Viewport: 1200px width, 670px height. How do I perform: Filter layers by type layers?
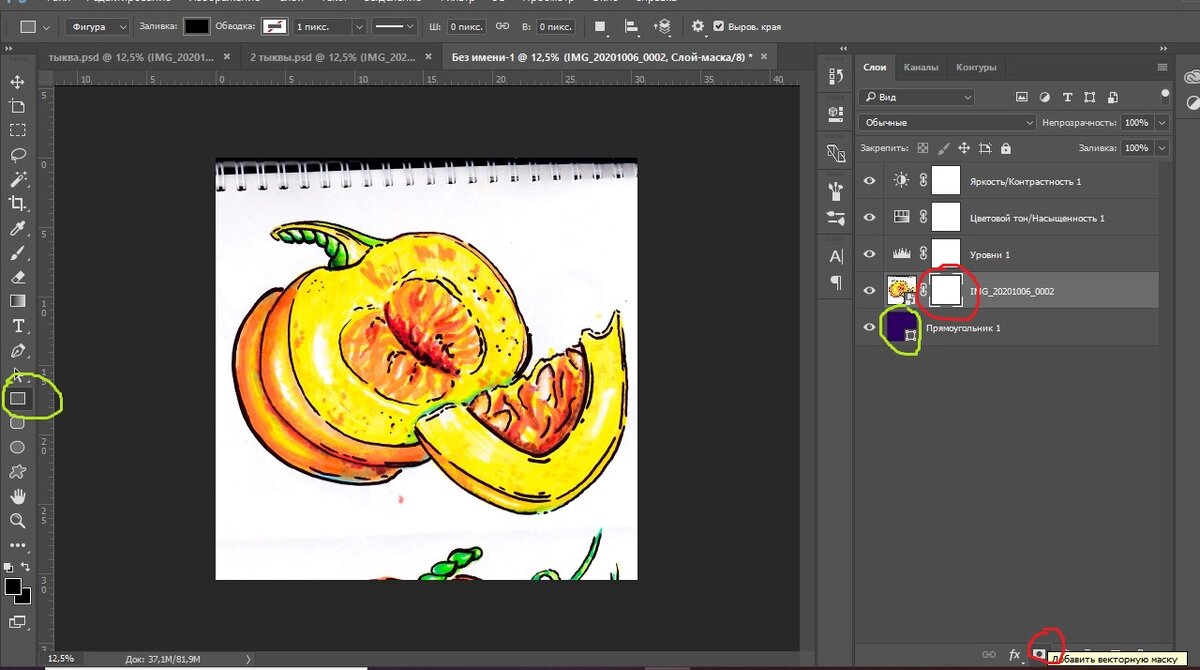pos(1067,97)
